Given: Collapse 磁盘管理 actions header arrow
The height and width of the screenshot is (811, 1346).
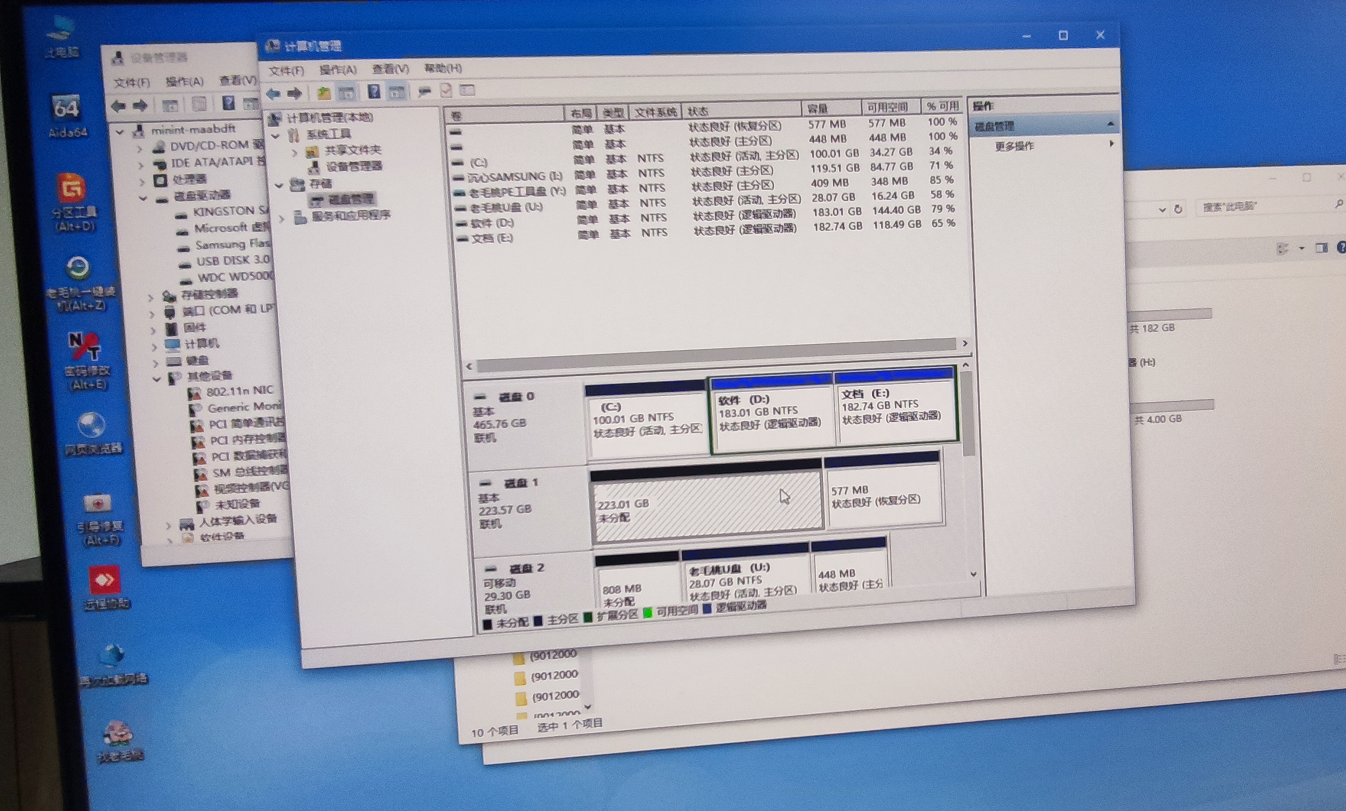Looking at the screenshot, I should [x=1110, y=124].
